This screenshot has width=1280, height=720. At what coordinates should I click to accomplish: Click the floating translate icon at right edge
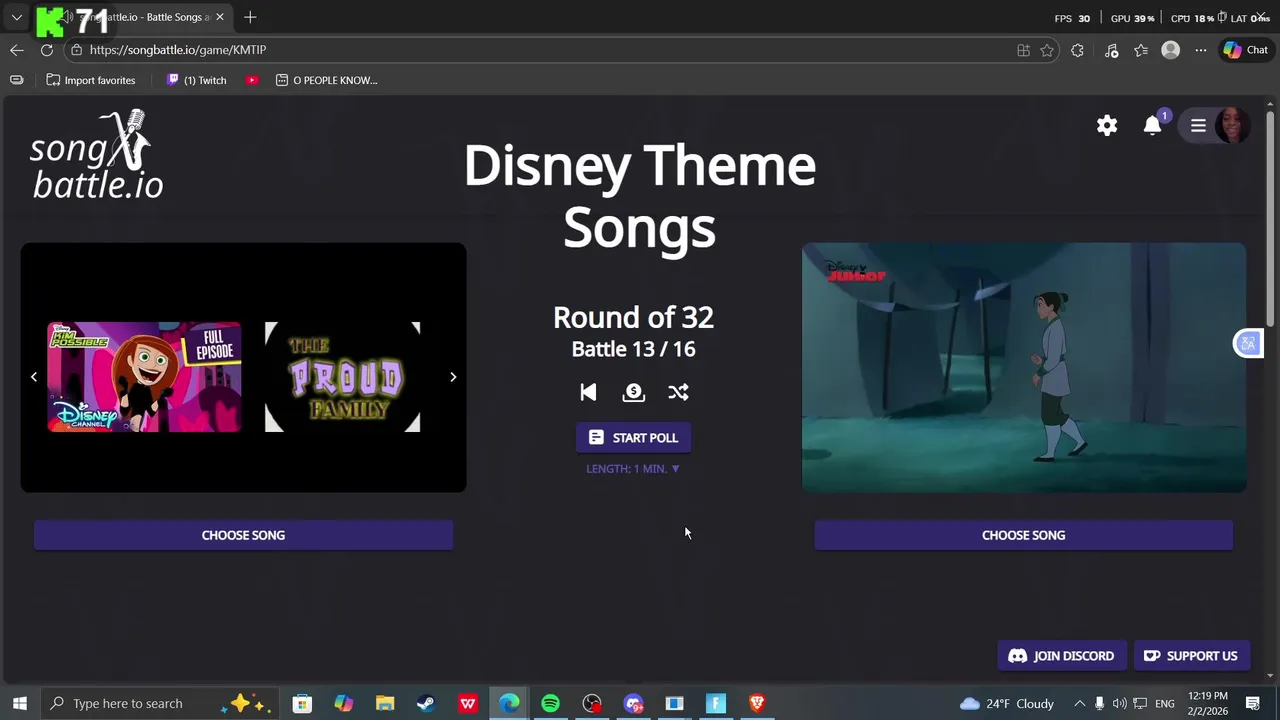point(1248,343)
